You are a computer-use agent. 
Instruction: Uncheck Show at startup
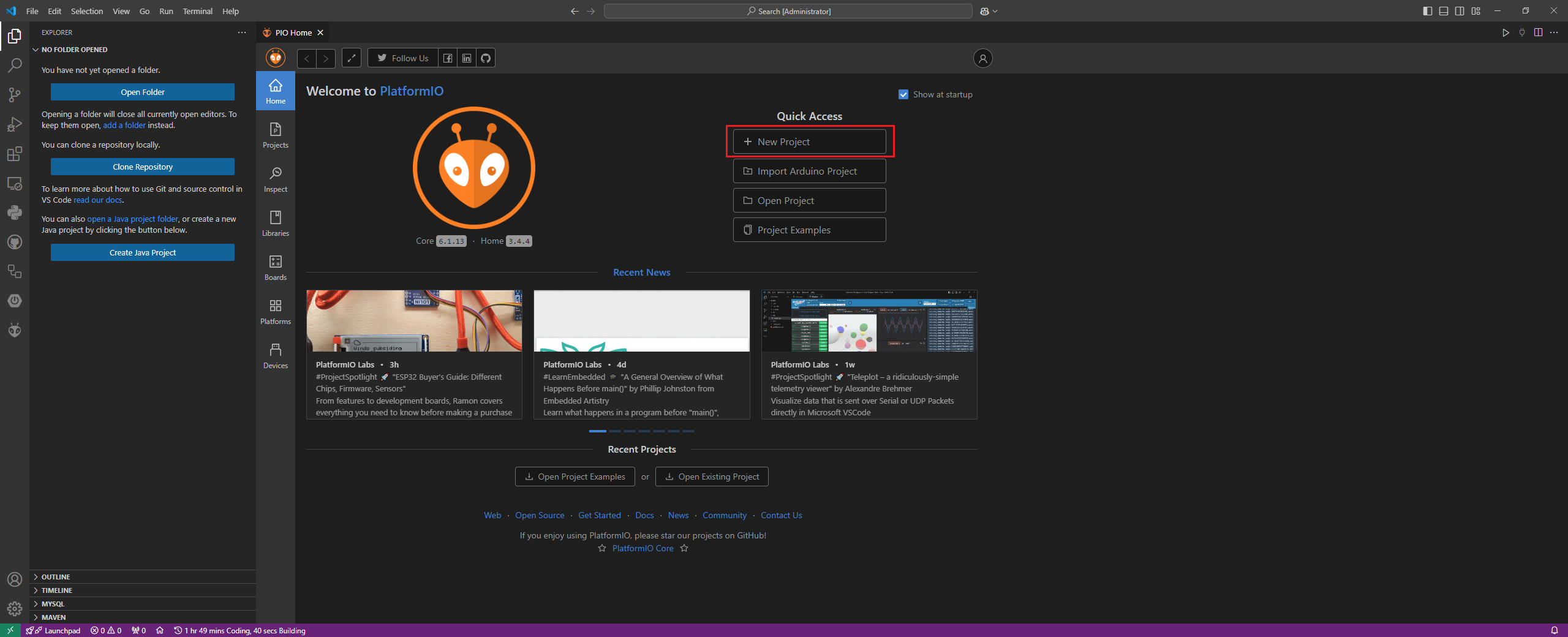(903, 94)
